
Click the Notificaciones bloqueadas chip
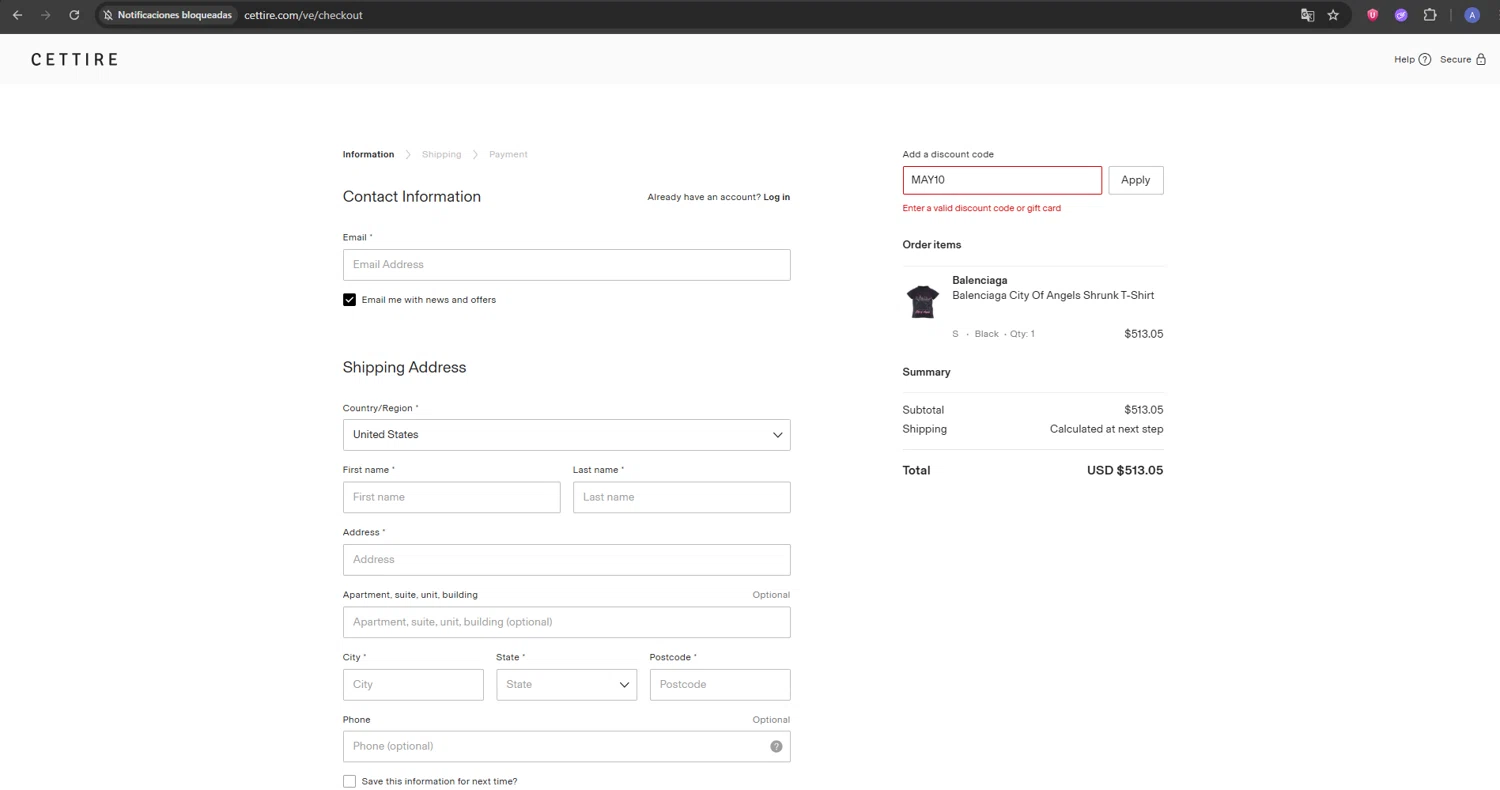pyautogui.click(x=167, y=15)
